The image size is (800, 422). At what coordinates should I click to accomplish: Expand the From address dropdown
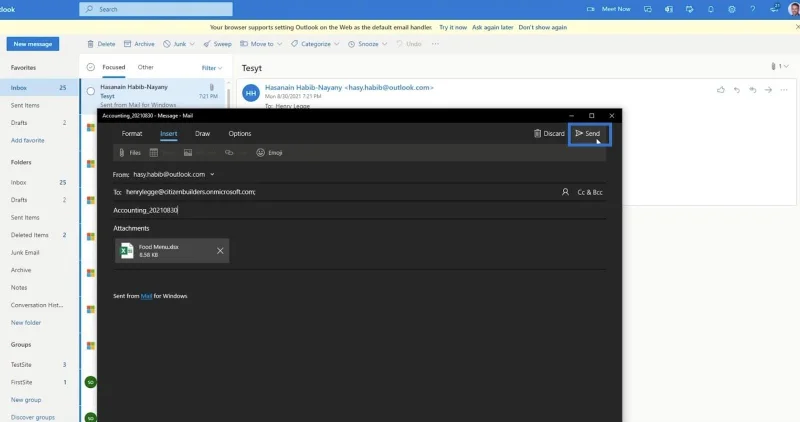click(212, 175)
